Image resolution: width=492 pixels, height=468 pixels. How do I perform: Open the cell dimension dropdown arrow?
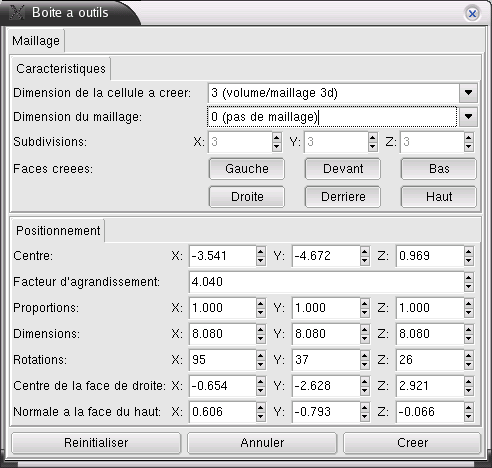point(468,93)
